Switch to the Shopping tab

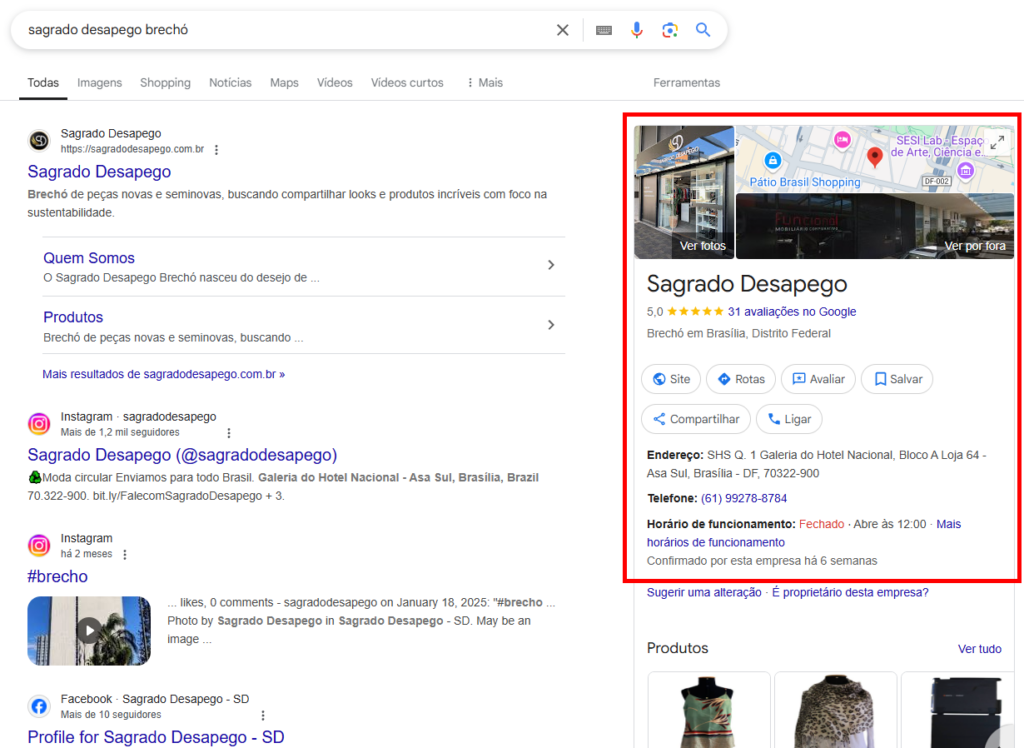coord(165,83)
